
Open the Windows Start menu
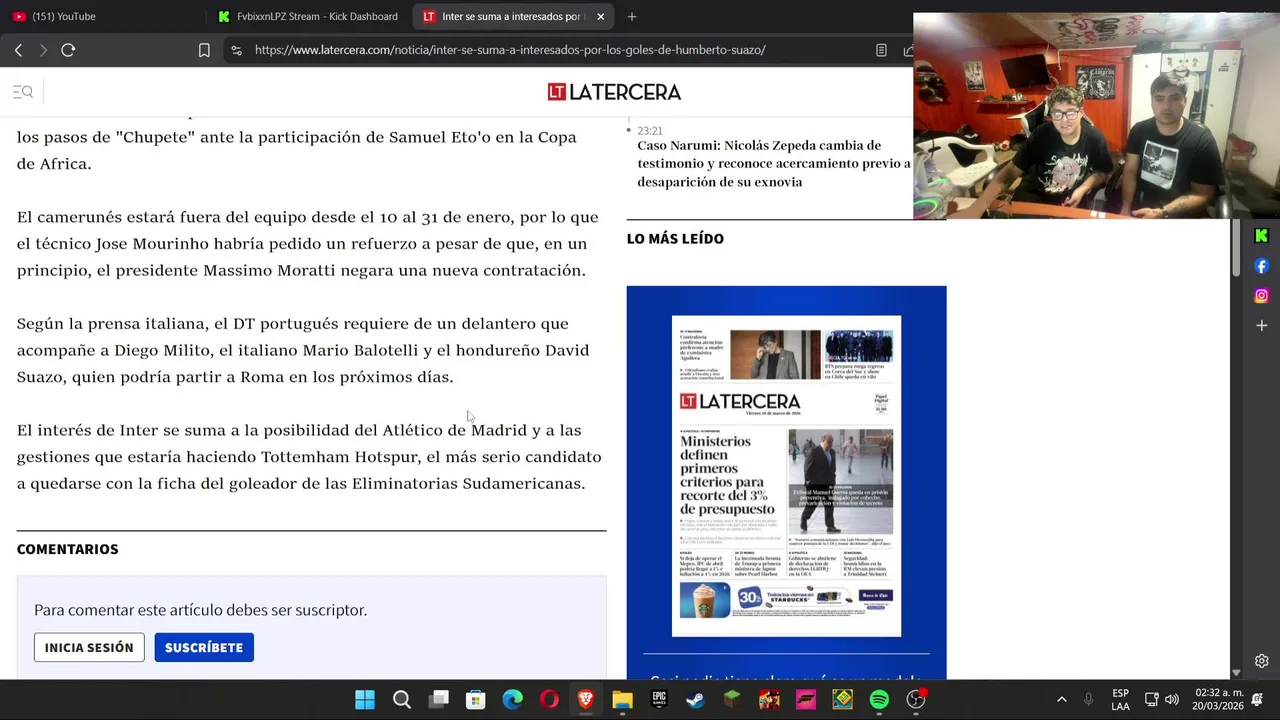pos(365,700)
